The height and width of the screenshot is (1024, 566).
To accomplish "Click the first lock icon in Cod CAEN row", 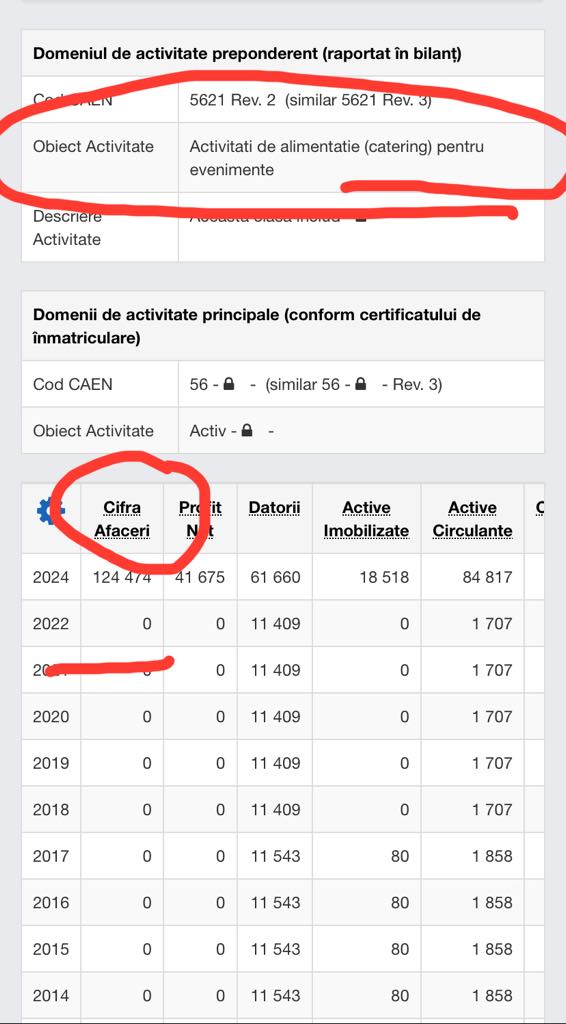I will (228, 385).
